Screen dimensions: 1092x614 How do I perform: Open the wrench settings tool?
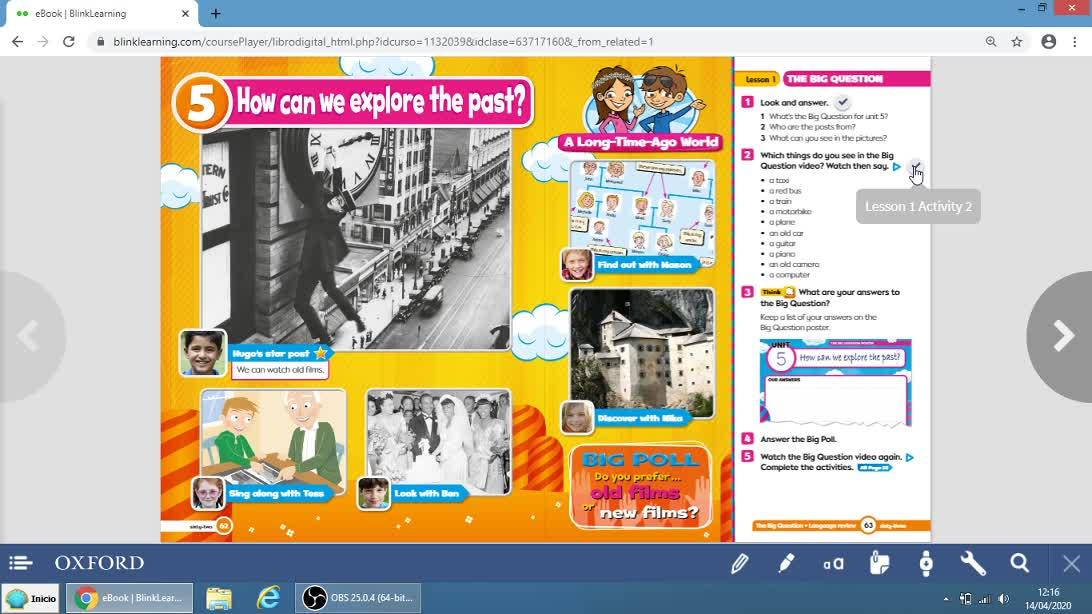(x=973, y=563)
